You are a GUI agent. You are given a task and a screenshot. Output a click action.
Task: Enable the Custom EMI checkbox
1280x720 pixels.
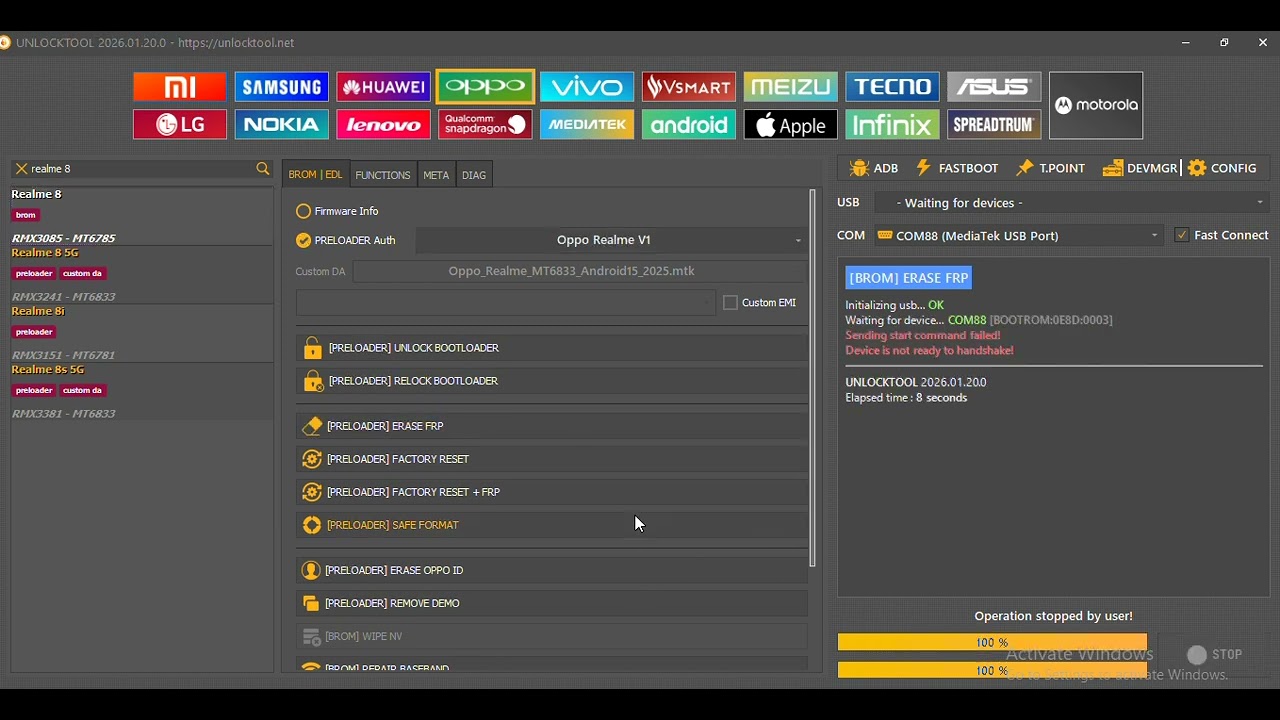pyautogui.click(x=730, y=303)
